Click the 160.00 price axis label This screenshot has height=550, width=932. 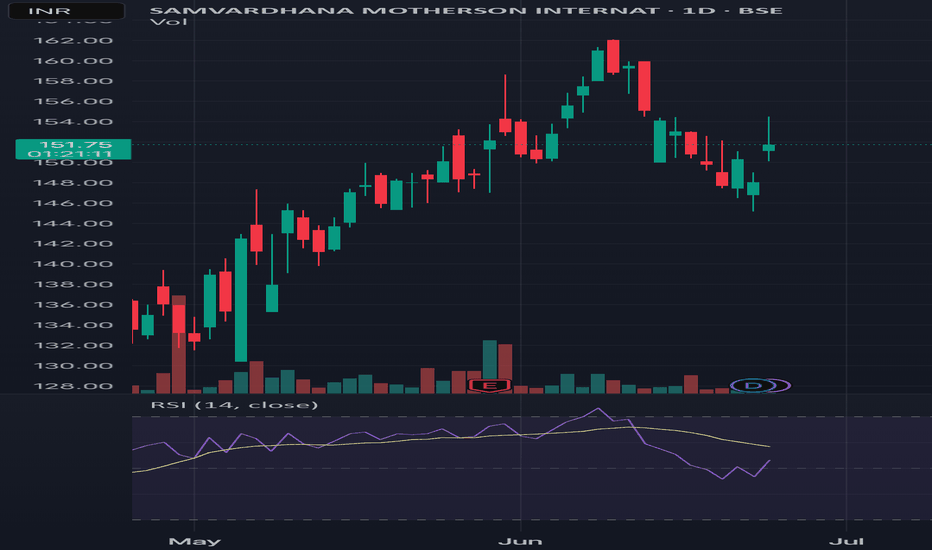coord(73,61)
